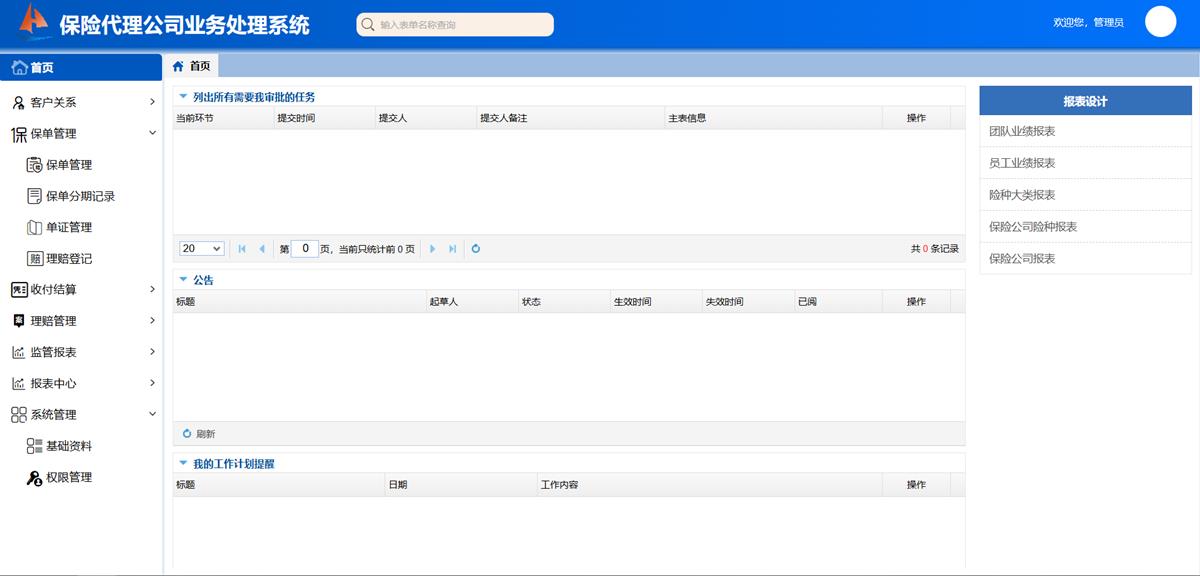Click the 欢迎您，管理员 text
The width and height of the screenshot is (1200, 576).
pyautogui.click(x=1089, y=22)
